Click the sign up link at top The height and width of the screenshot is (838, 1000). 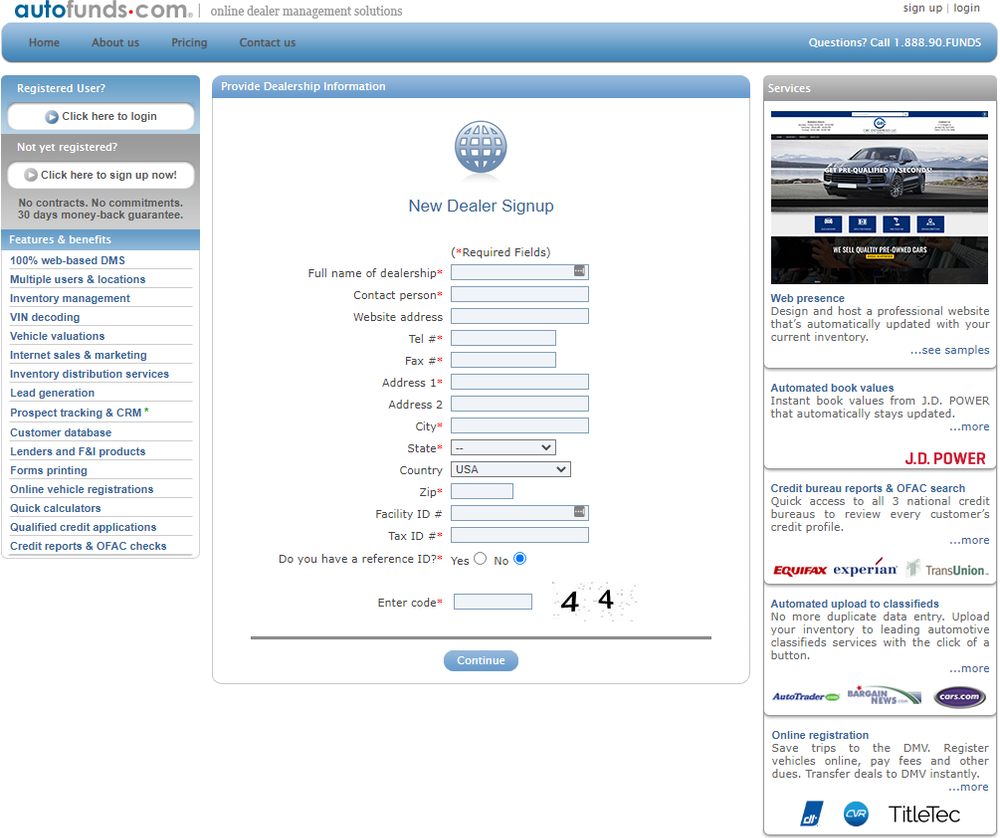922,8
